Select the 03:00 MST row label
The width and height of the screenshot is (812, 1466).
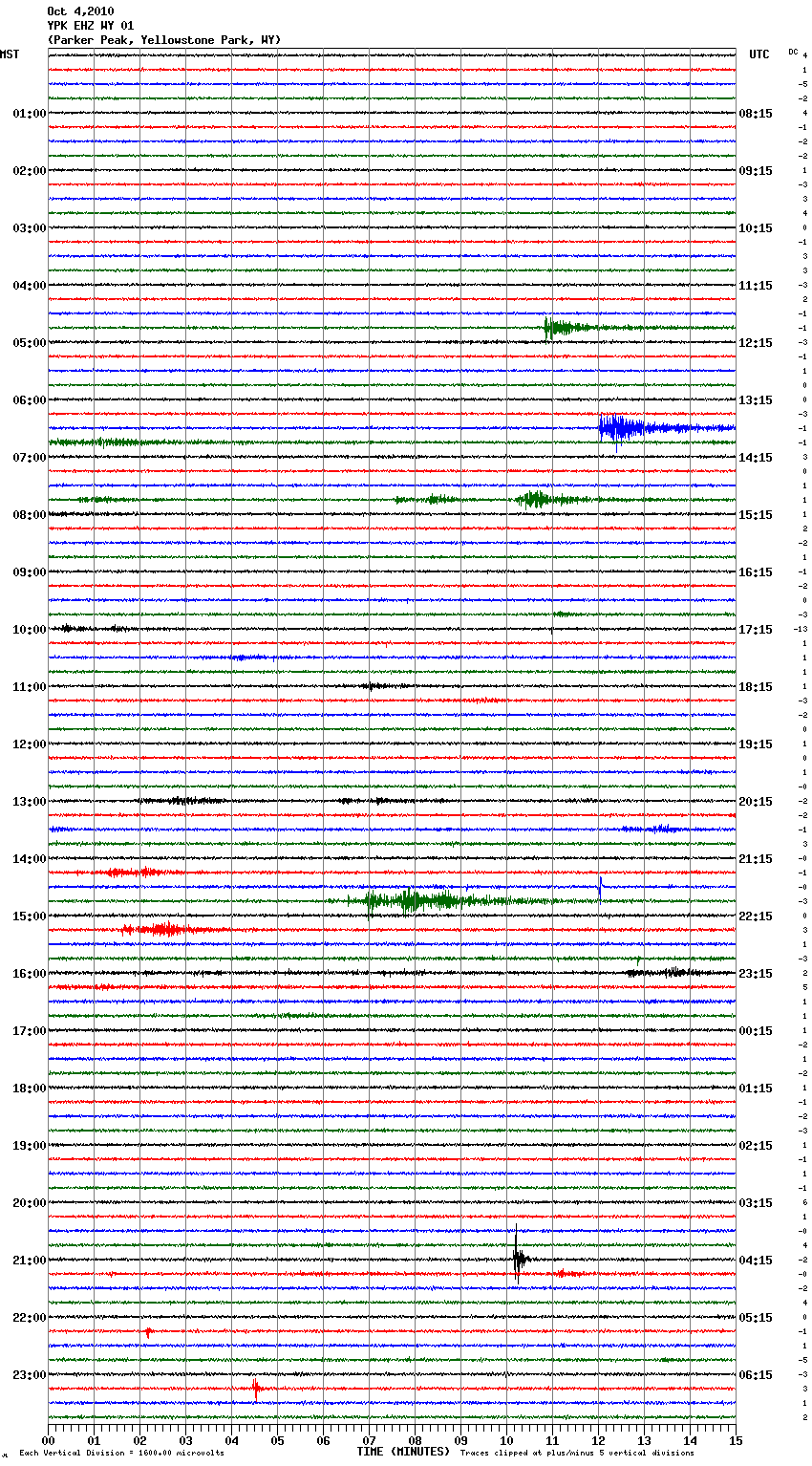(x=30, y=228)
